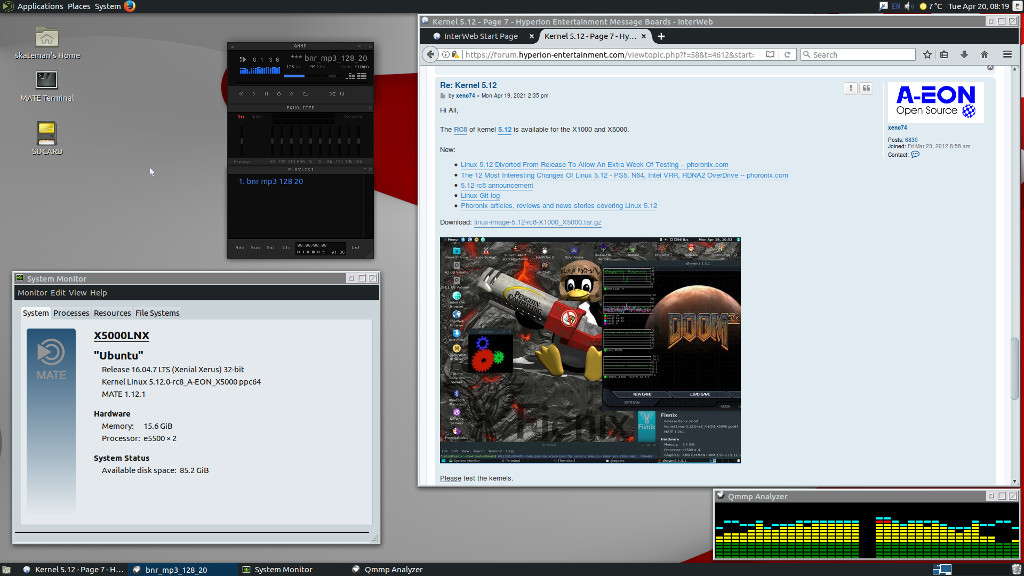Viewport: 1024px width, 576px height.
Task: Show site information for the forum page
Action: click(445, 55)
